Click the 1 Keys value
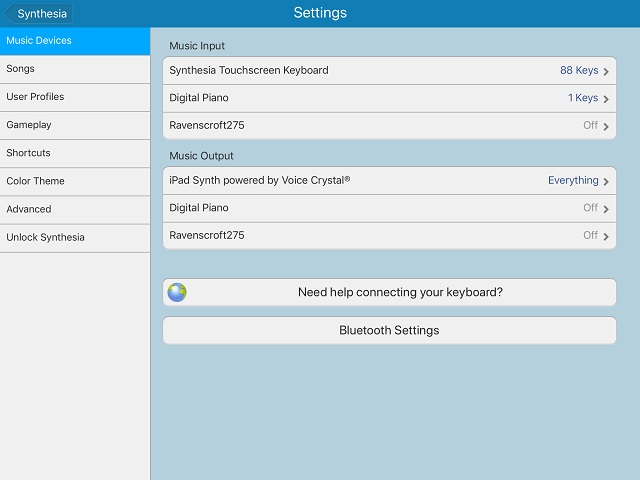Image resolution: width=640 pixels, height=480 pixels. click(583, 98)
